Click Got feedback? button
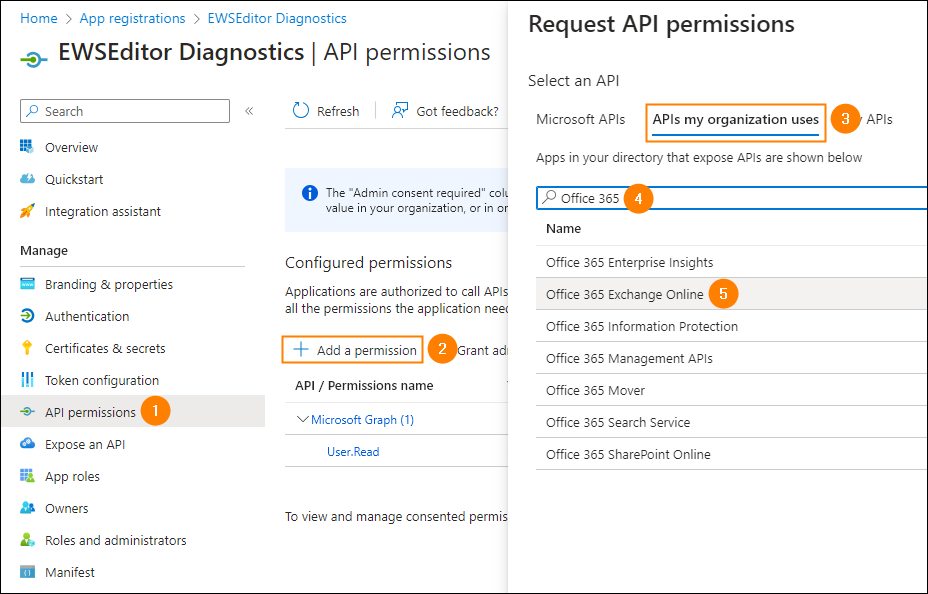Viewport: 928px width, 594px height. point(445,111)
